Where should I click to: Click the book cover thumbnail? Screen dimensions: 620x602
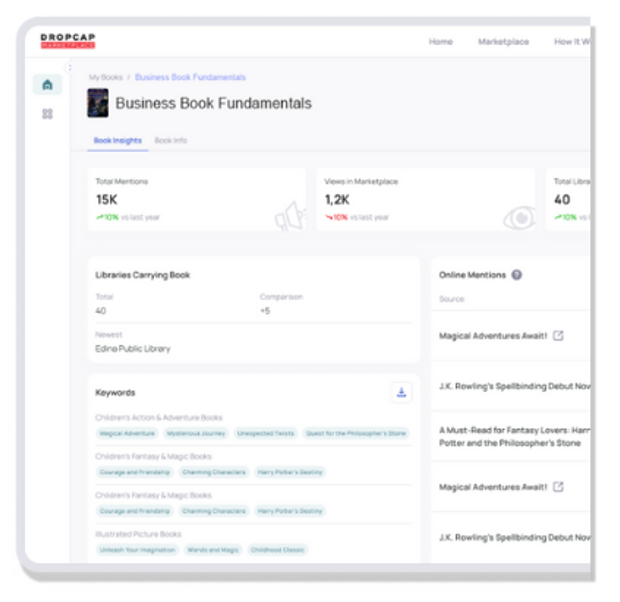coord(98,103)
